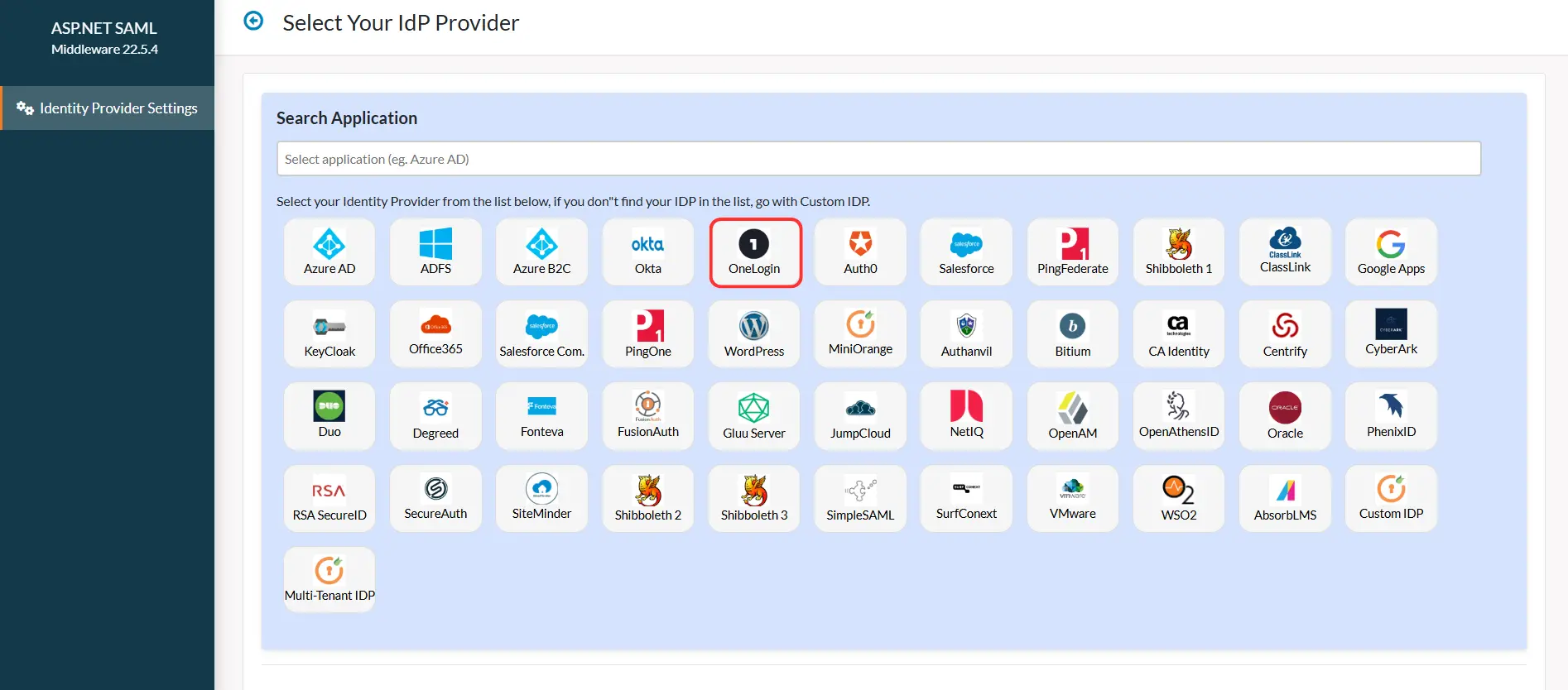Choose the CyberArk provider tile

click(1391, 334)
